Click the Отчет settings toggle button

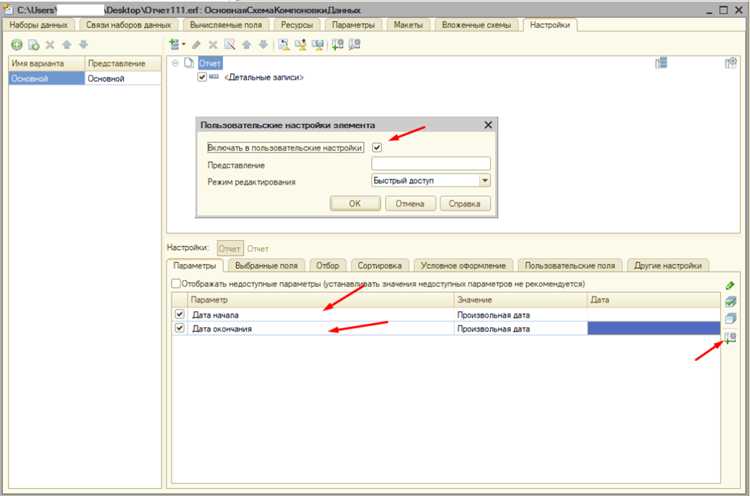230,248
